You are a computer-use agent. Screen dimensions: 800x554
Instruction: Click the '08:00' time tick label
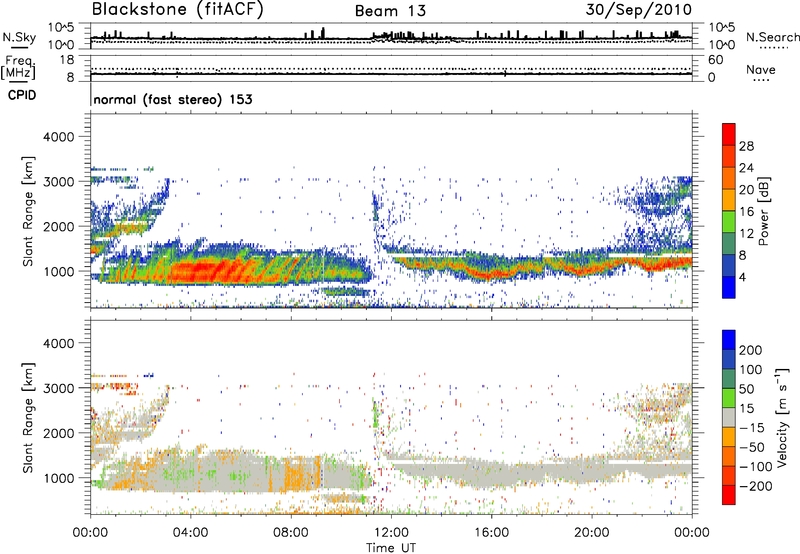click(x=291, y=533)
